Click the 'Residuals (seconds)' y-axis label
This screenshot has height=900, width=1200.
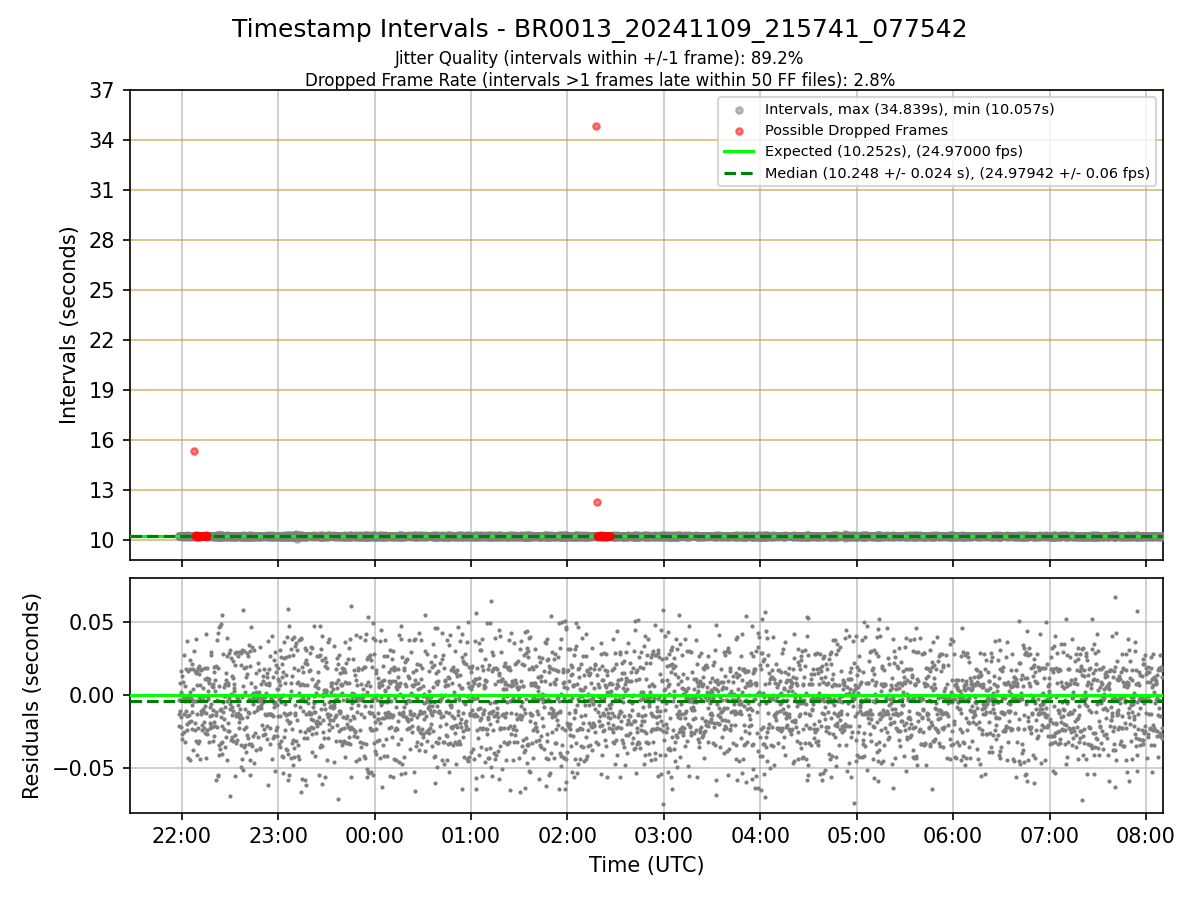[32, 696]
